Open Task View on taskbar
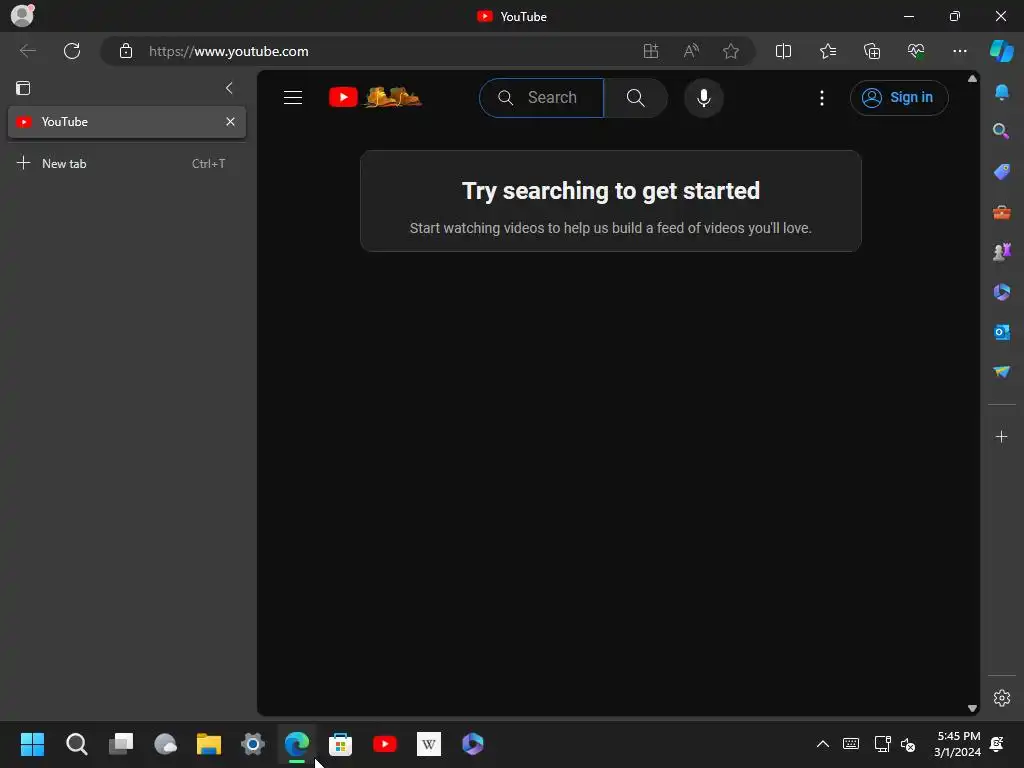Screen dimensions: 1024x768 [x=121, y=744]
